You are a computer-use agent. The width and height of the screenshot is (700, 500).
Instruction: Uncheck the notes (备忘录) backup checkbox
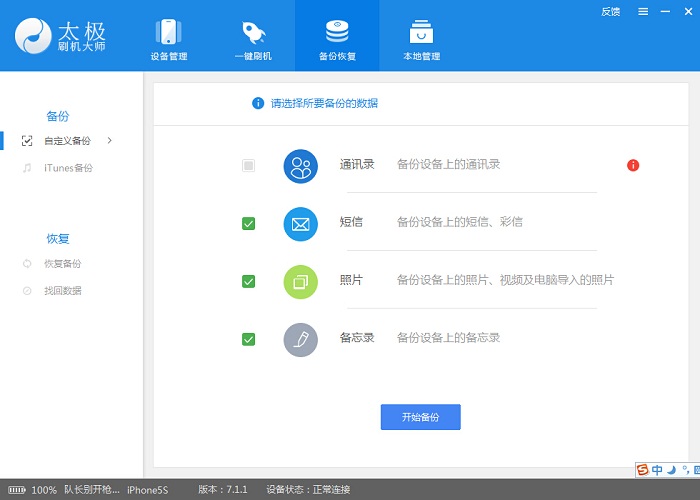click(x=248, y=339)
